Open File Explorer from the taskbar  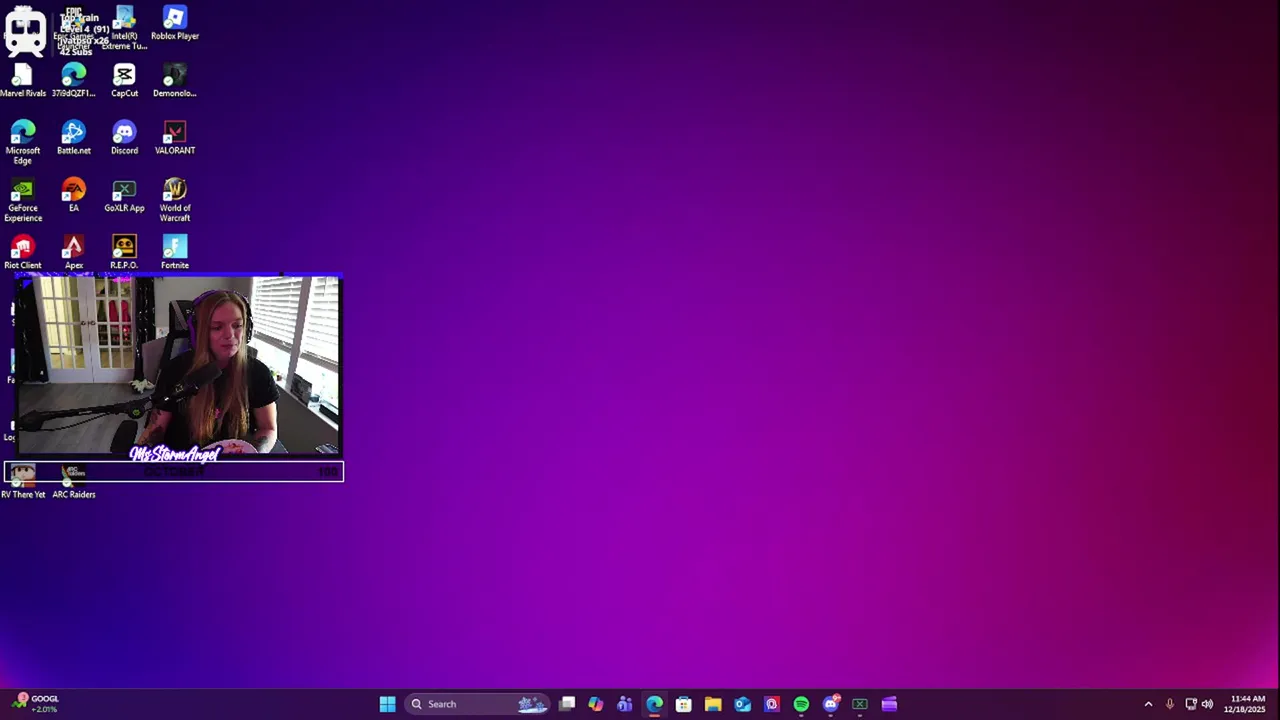point(713,704)
